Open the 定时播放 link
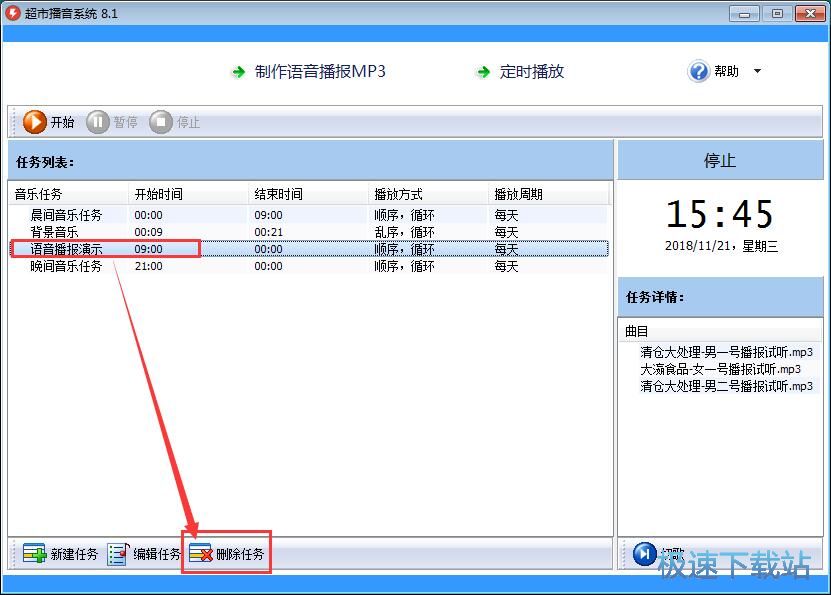Image resolution: width=831 pixels, height=595 pixels. [532, 72]
